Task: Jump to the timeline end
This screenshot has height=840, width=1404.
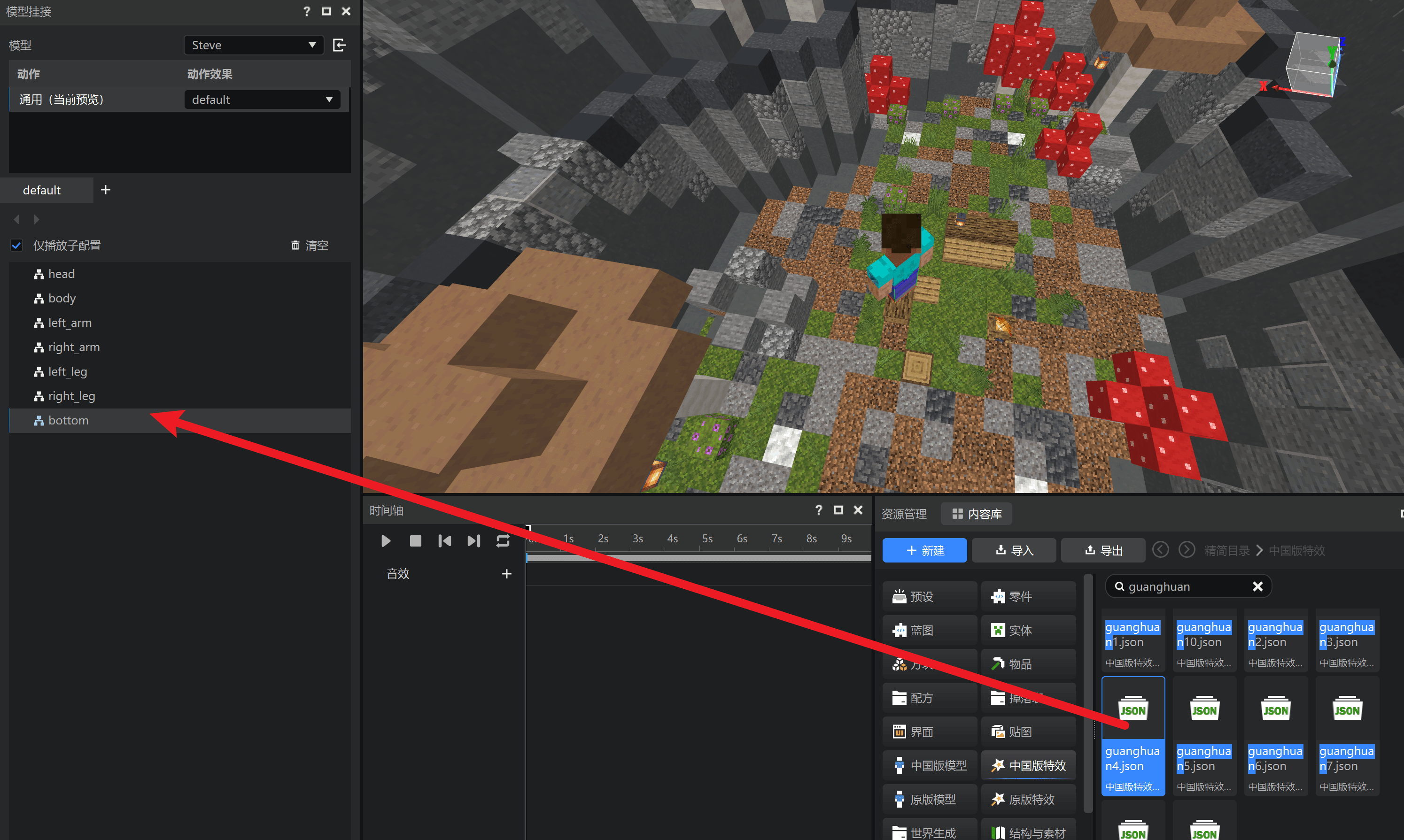Action: [x=474, y=541]
